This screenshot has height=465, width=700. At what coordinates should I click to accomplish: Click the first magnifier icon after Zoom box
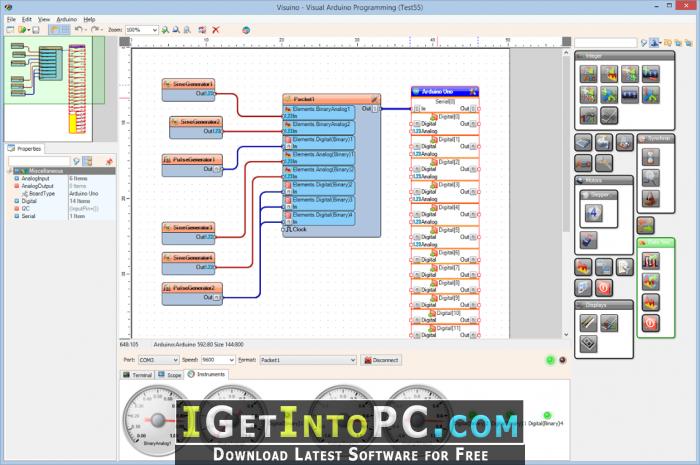click(x=165, y=30)
